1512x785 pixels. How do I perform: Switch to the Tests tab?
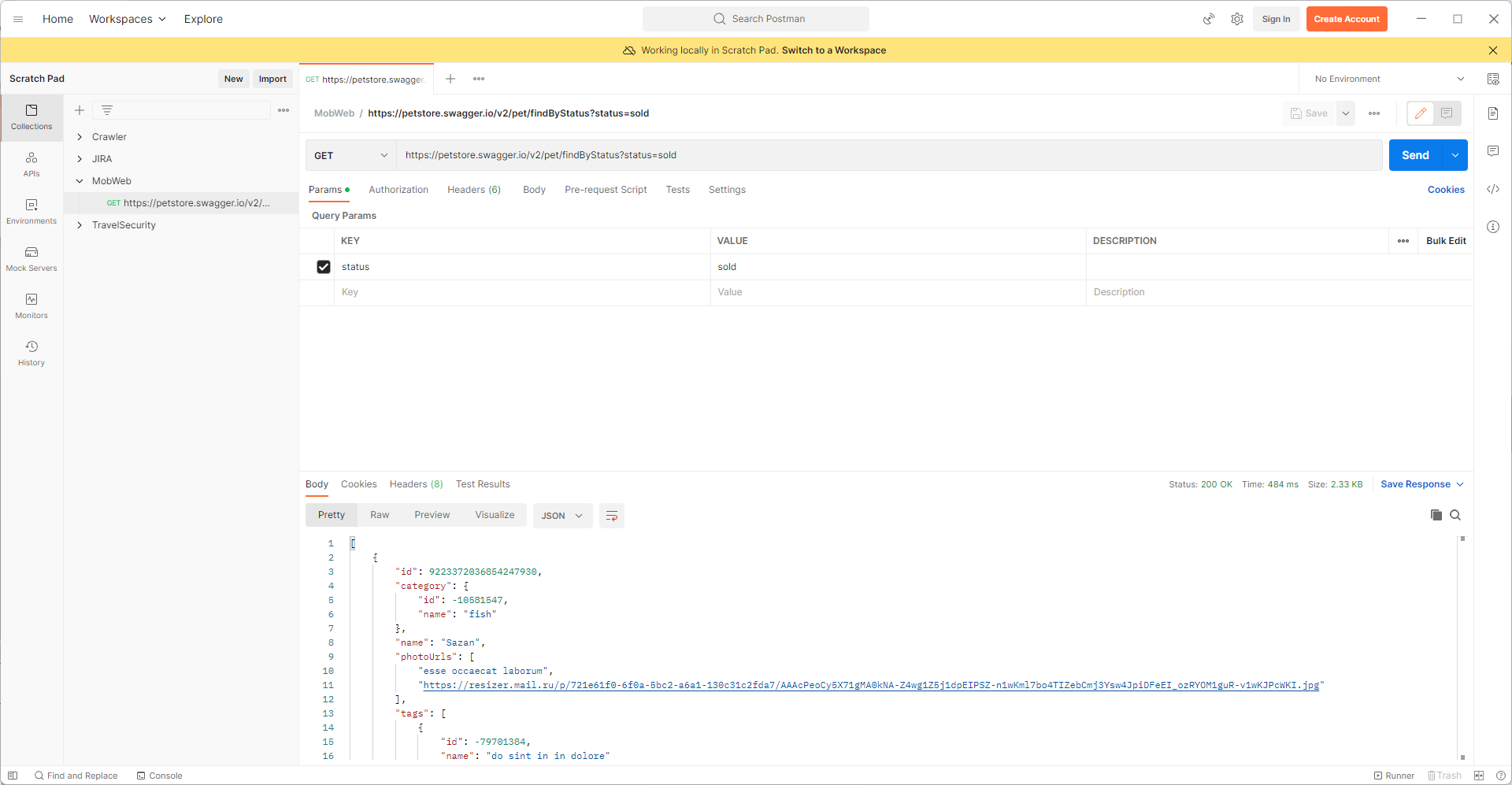tap(677, 190)
